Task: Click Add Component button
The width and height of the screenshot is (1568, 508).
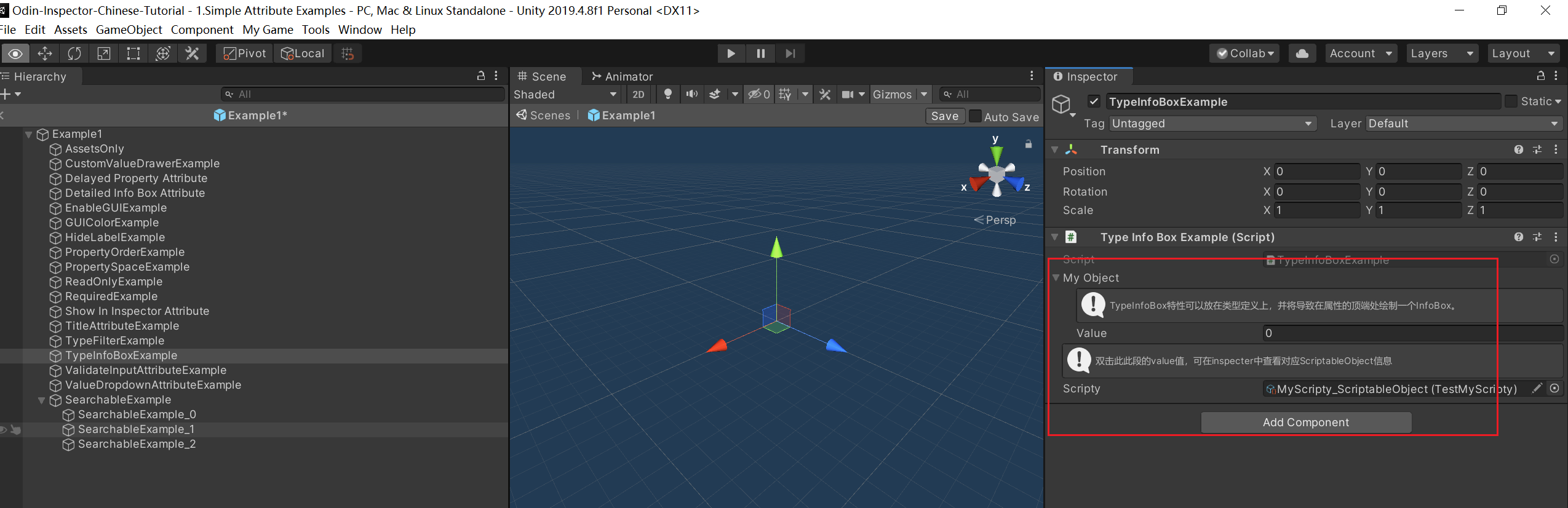Action: click(1306, 423)
